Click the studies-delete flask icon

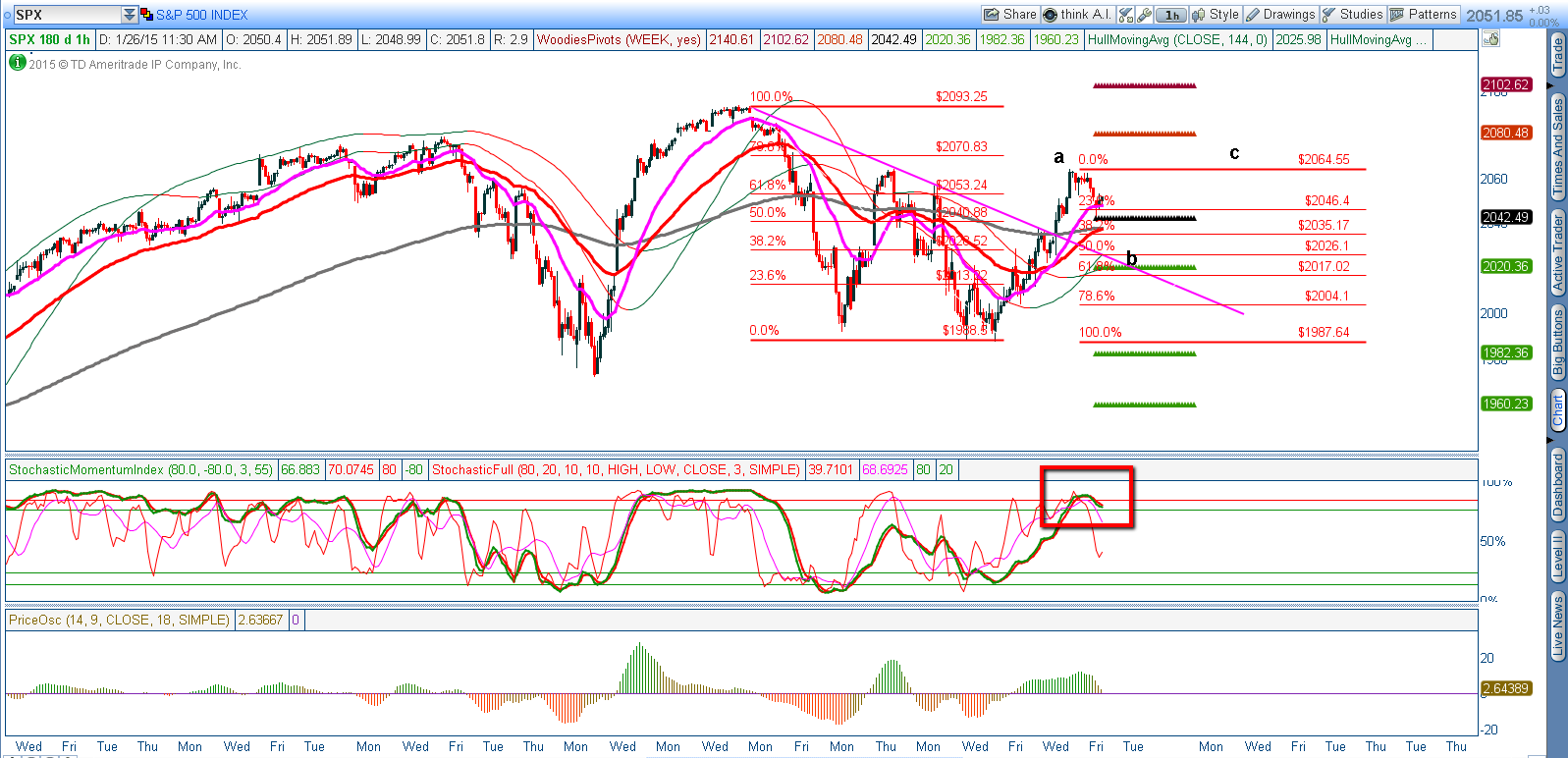[1126, 15]
